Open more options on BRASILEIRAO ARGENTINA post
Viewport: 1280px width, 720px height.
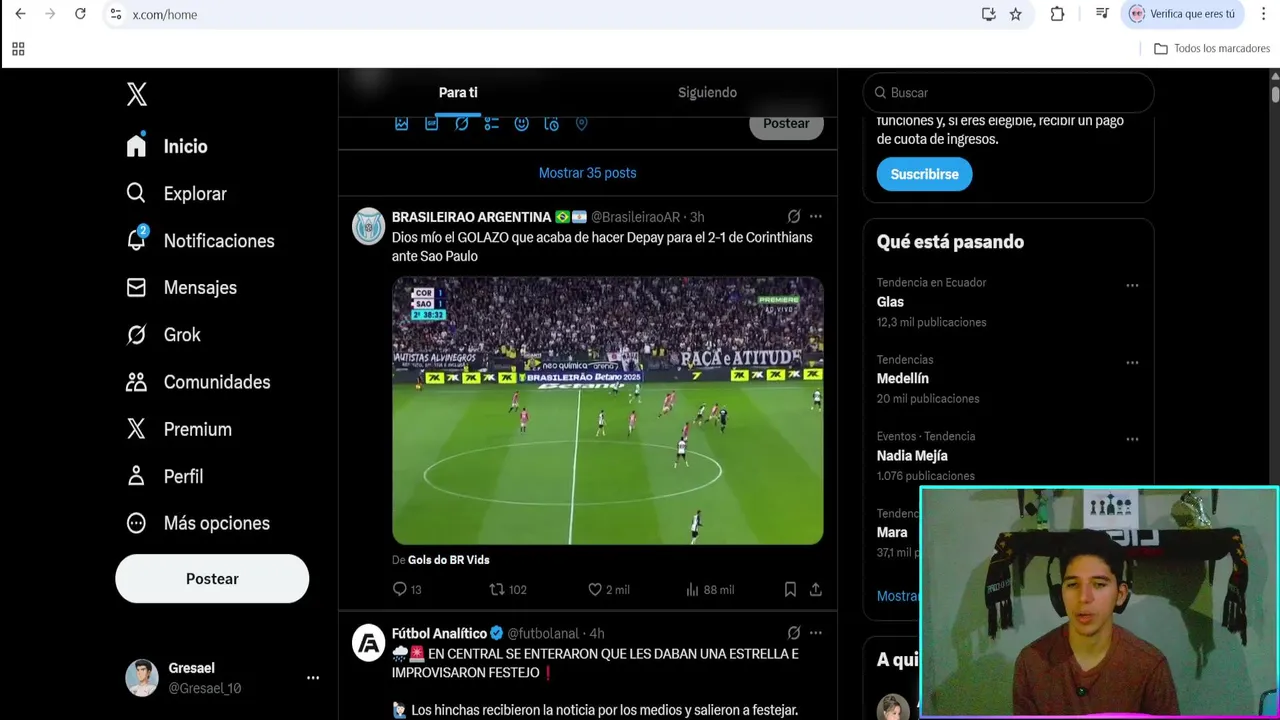816,216
